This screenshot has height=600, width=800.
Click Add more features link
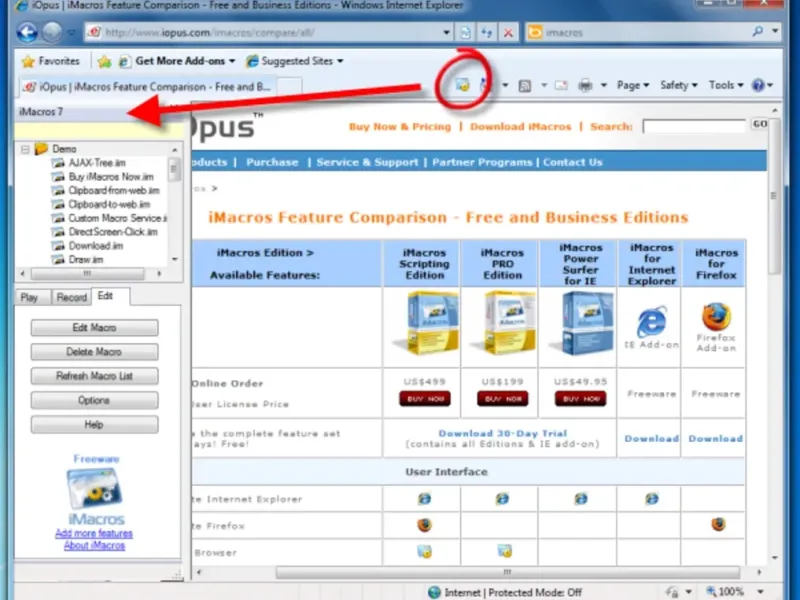coord(94,534)
